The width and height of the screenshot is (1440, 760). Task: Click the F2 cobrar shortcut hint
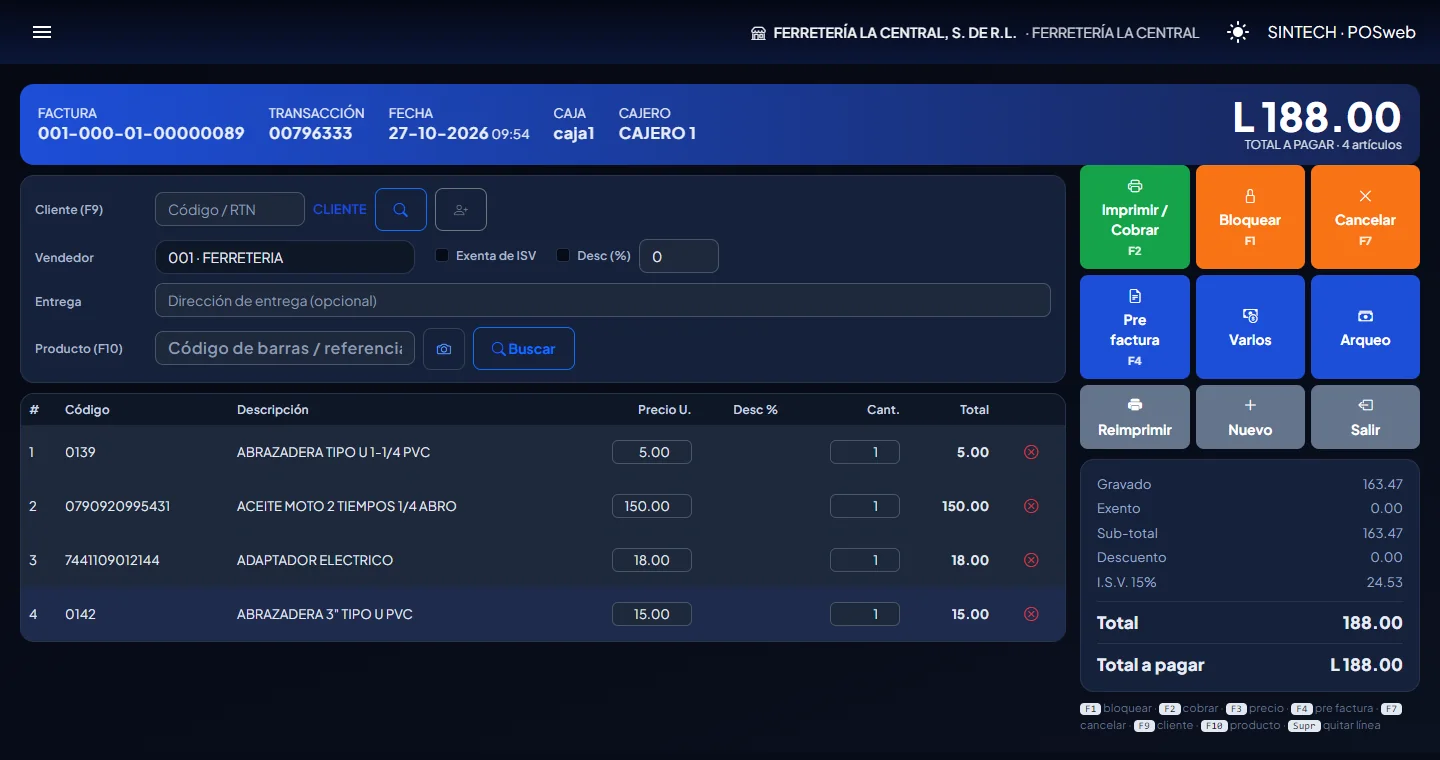pos(1189,708)
